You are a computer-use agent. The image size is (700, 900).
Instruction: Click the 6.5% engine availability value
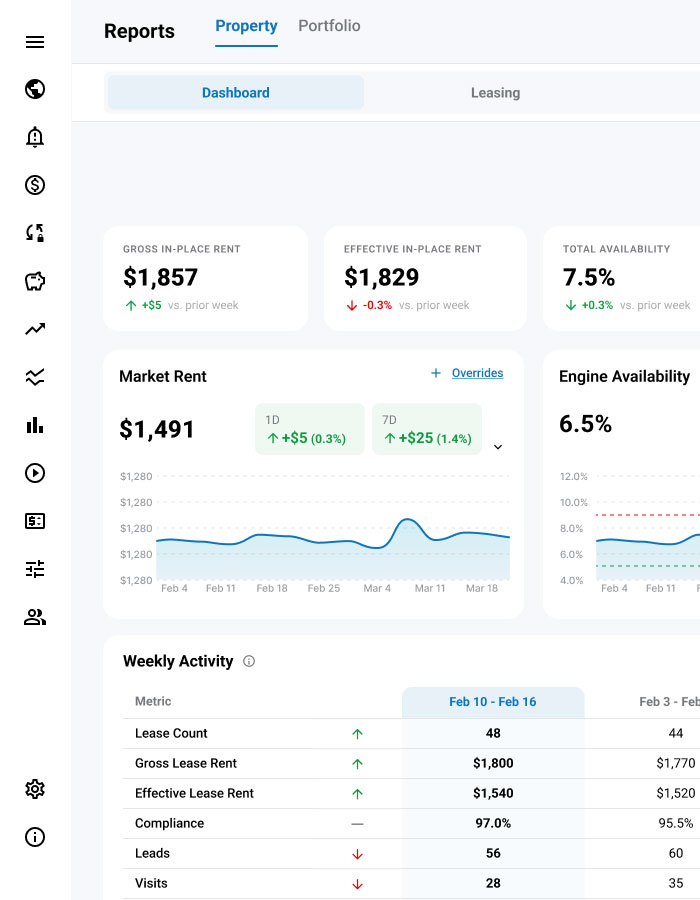click(585, 424)
